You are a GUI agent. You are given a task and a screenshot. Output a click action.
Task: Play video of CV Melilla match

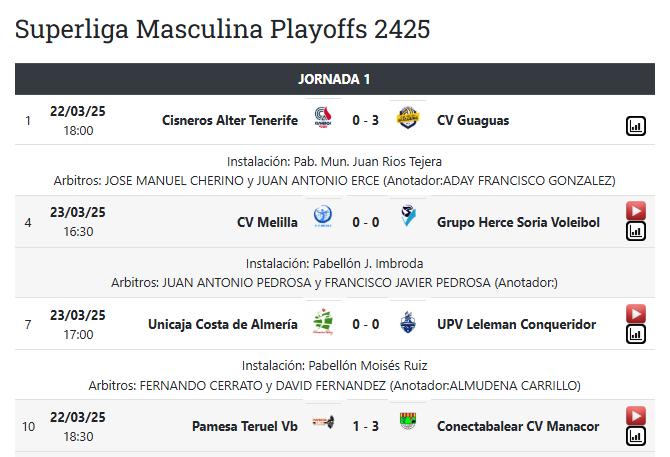pyautogui.click(x=636, y=211)
